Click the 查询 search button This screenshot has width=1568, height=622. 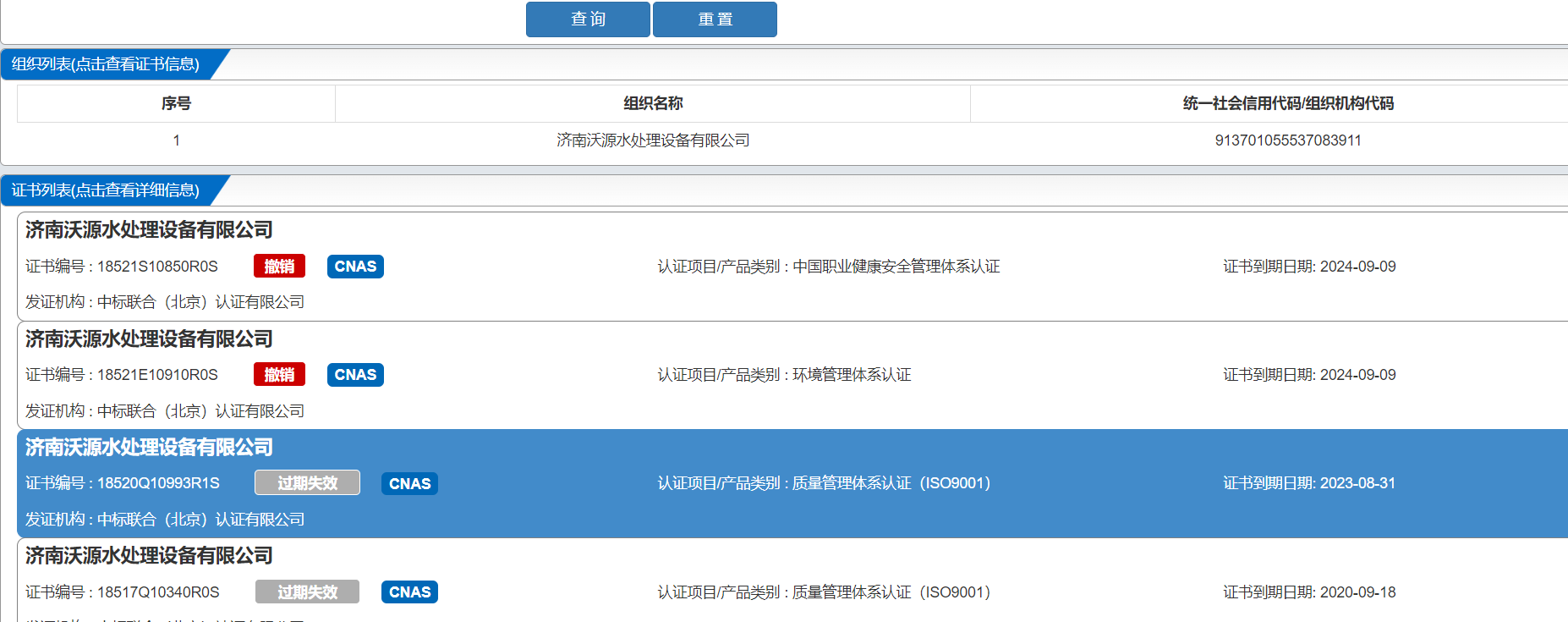click(588, 19)
